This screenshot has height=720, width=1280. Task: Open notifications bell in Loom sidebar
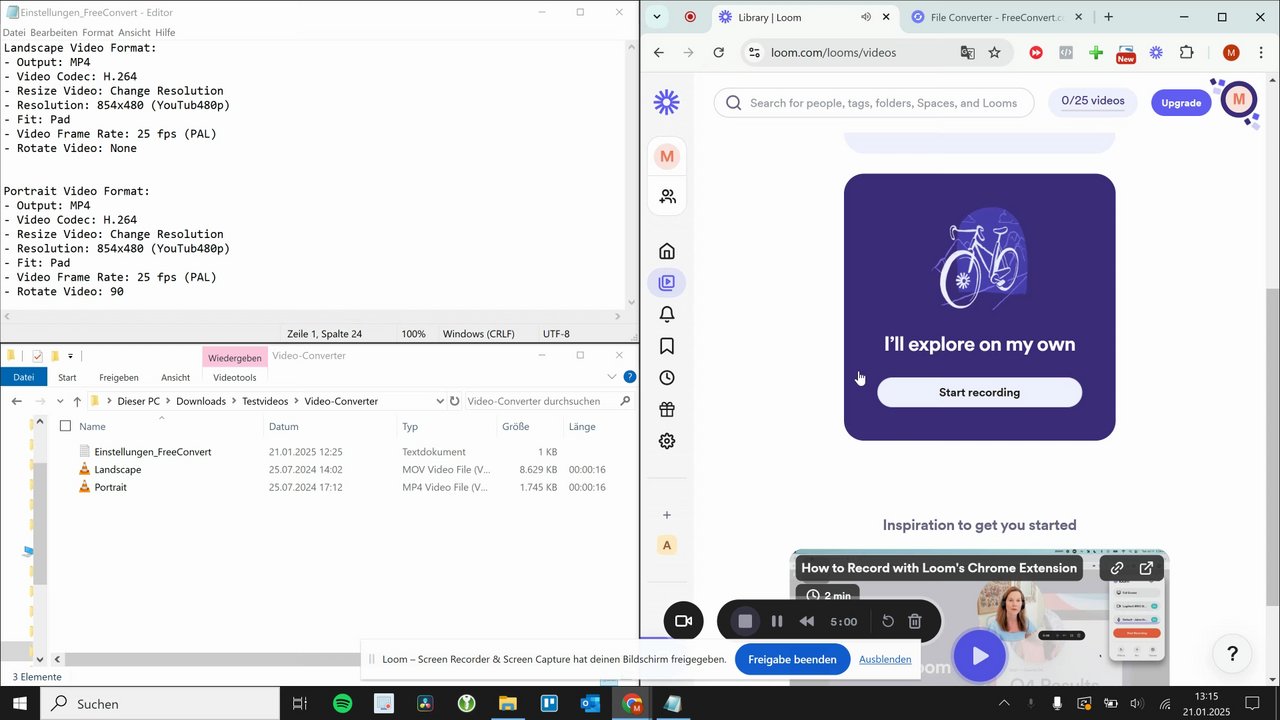[667, 314]
